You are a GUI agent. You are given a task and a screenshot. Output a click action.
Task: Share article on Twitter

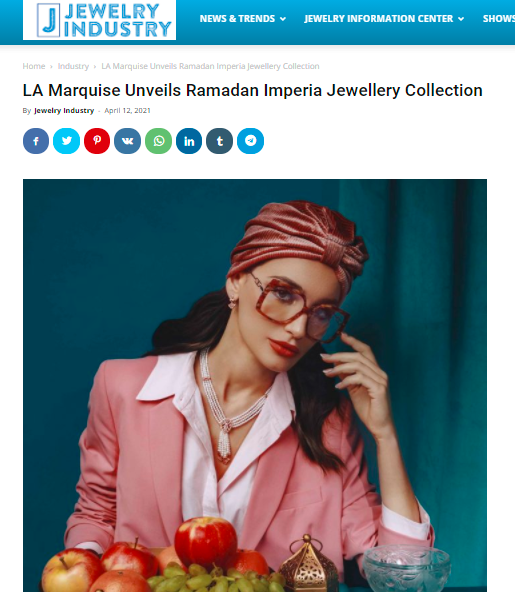click(66, 141)
